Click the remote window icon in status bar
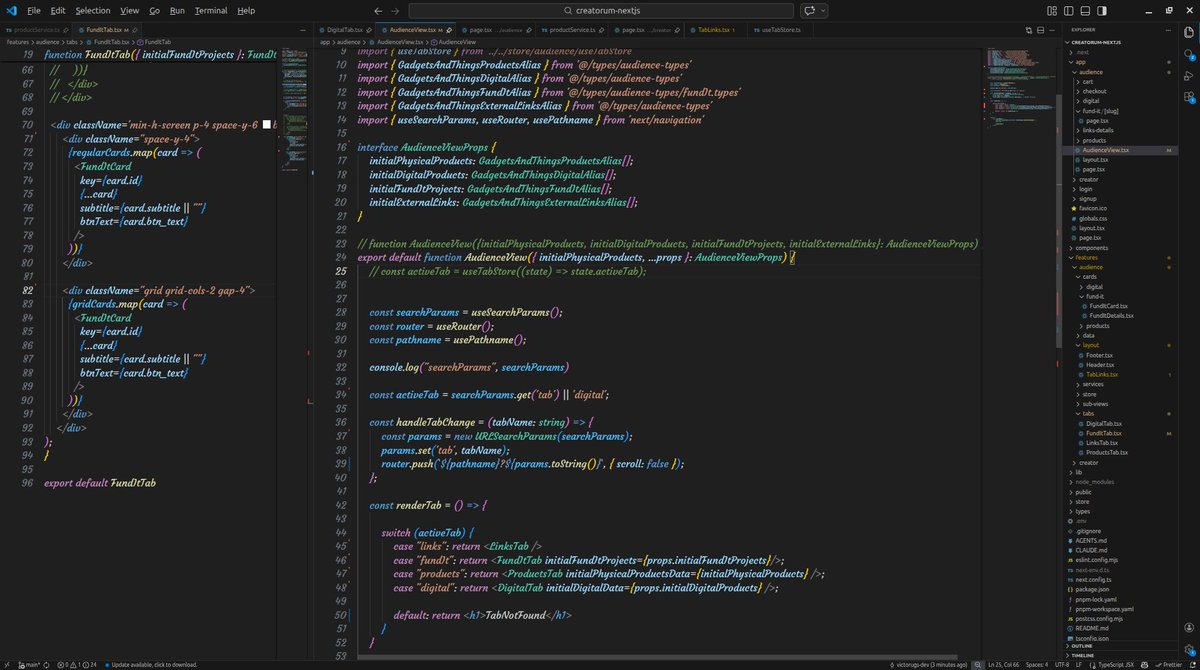This screenshot has height=670, width=1200. tap(7, 664)
